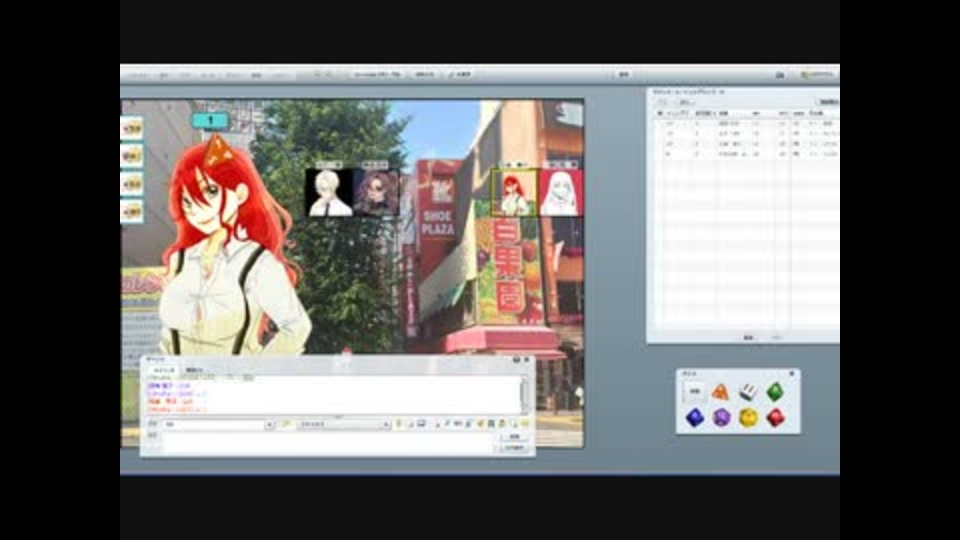Open the first chat tab in chat window
960x540 pixels.
tap(163, 370)
